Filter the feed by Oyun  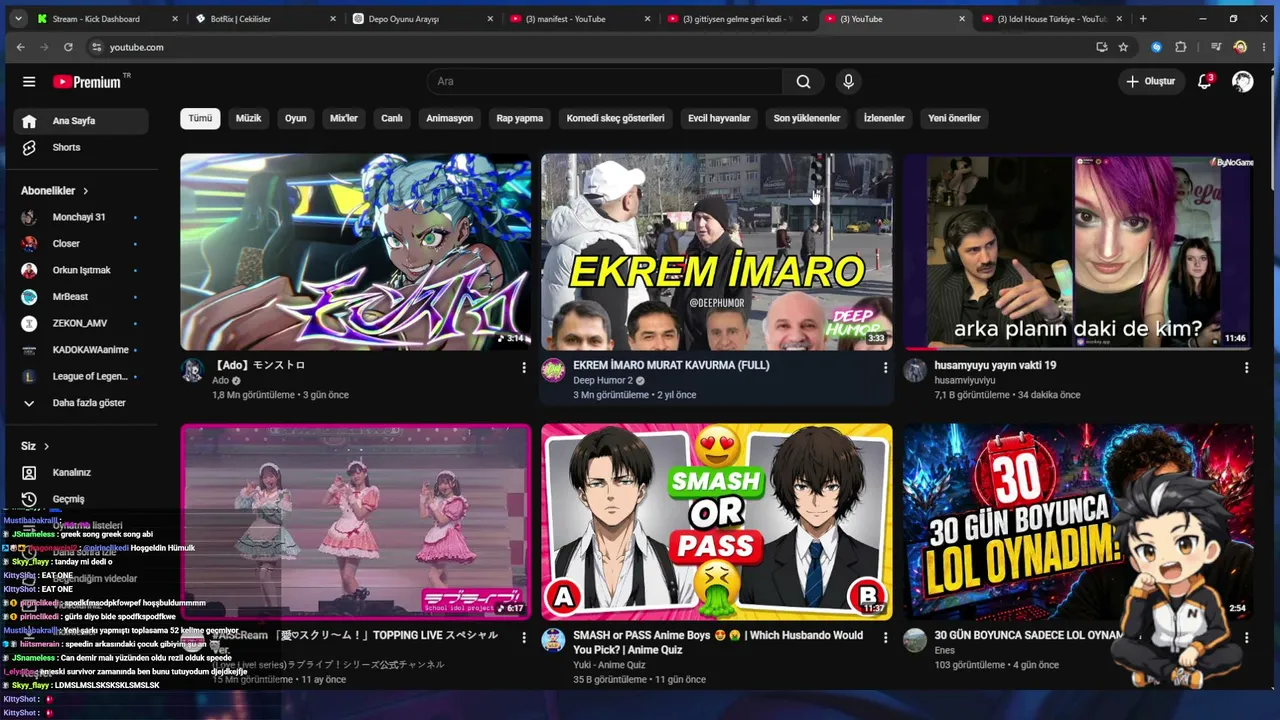point(296,118)
